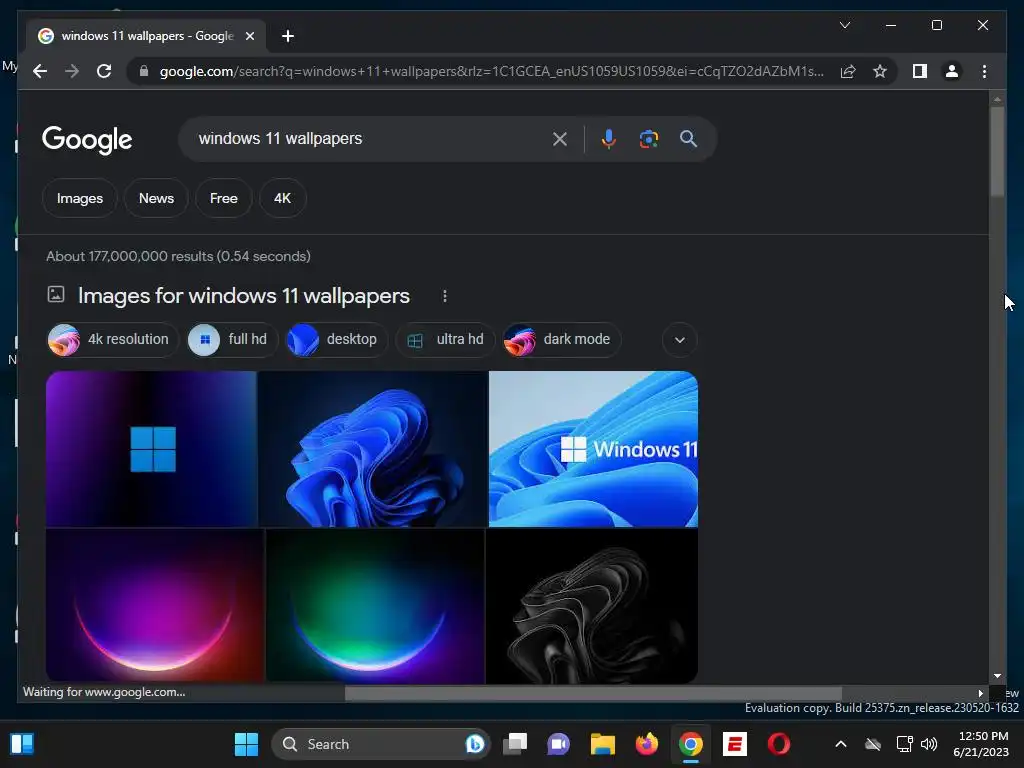Open black bloom wallpaper thumbnail

[x=592, y=605]
